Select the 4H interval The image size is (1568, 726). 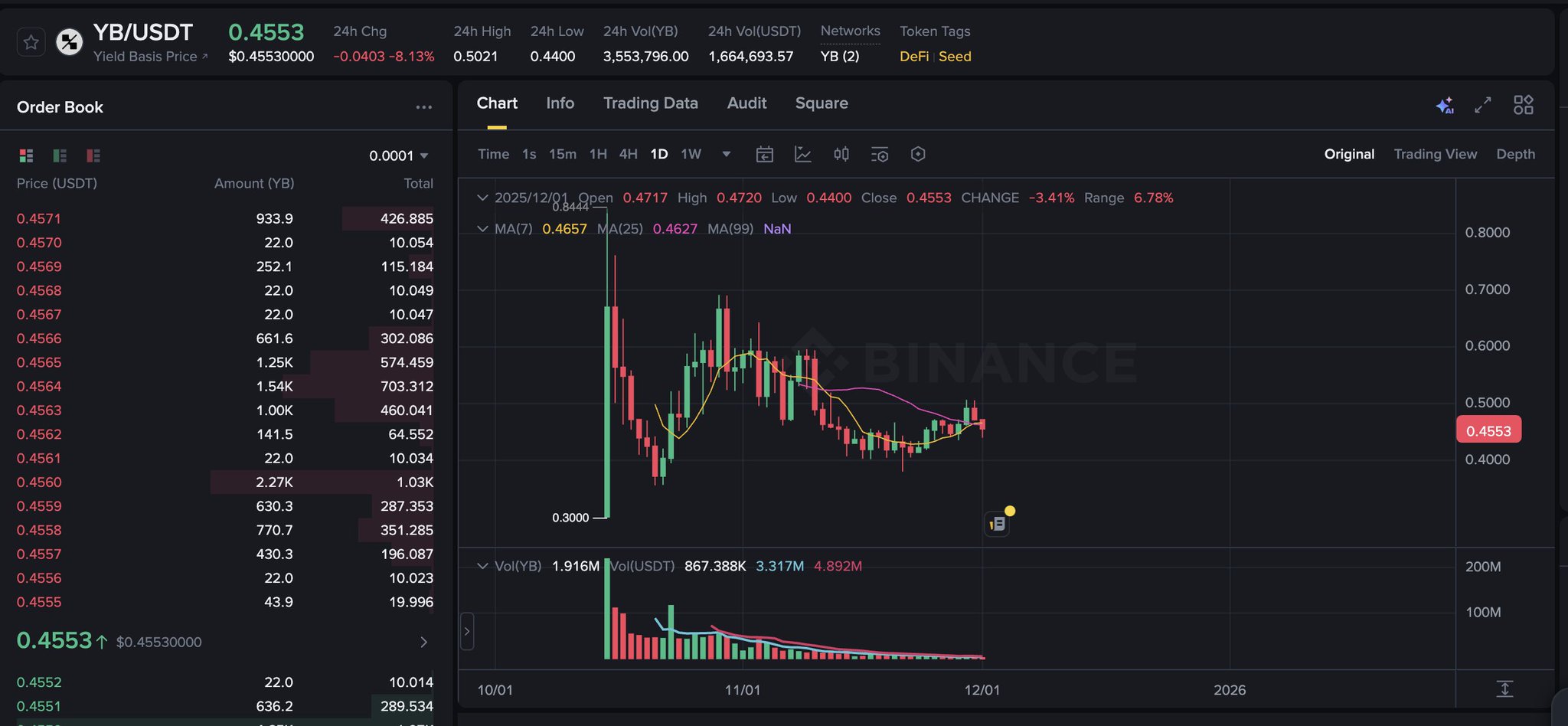click(629, 154)
